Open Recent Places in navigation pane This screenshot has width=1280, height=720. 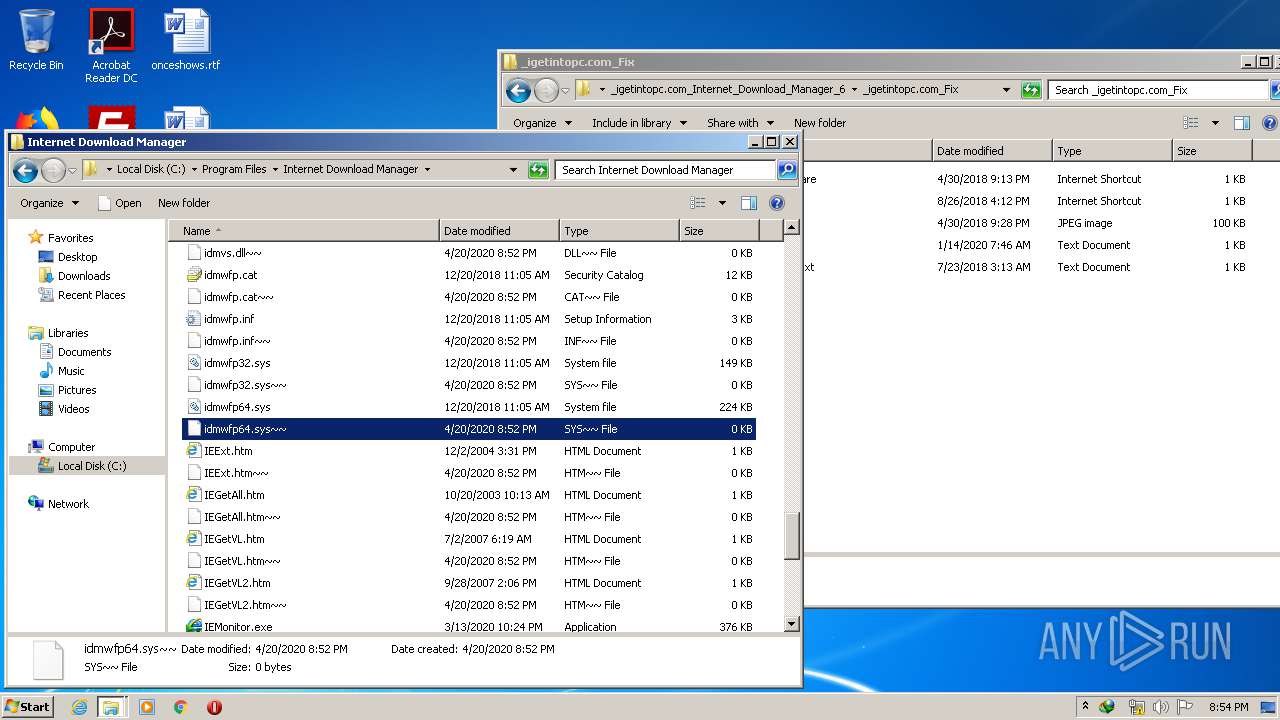91,295
